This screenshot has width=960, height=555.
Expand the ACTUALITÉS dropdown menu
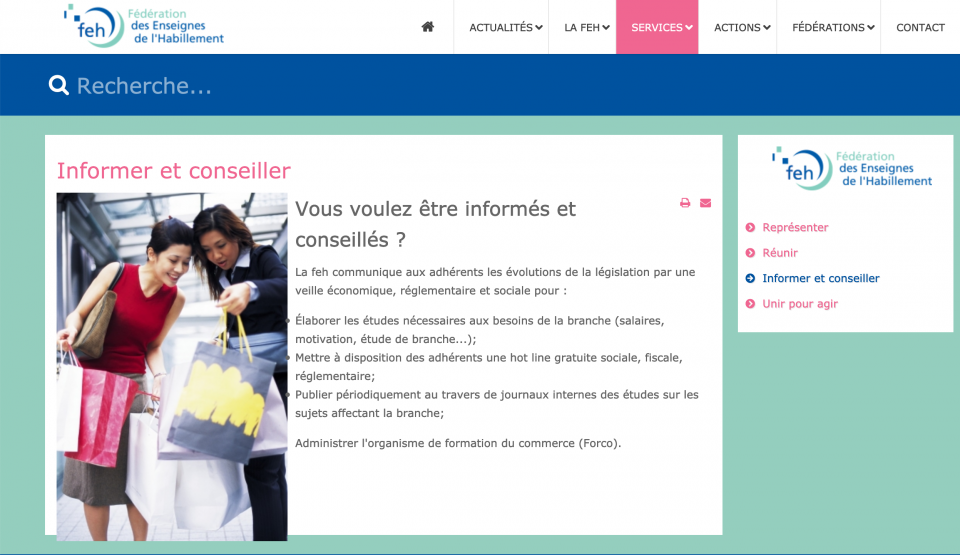click(x=505, y=28)
